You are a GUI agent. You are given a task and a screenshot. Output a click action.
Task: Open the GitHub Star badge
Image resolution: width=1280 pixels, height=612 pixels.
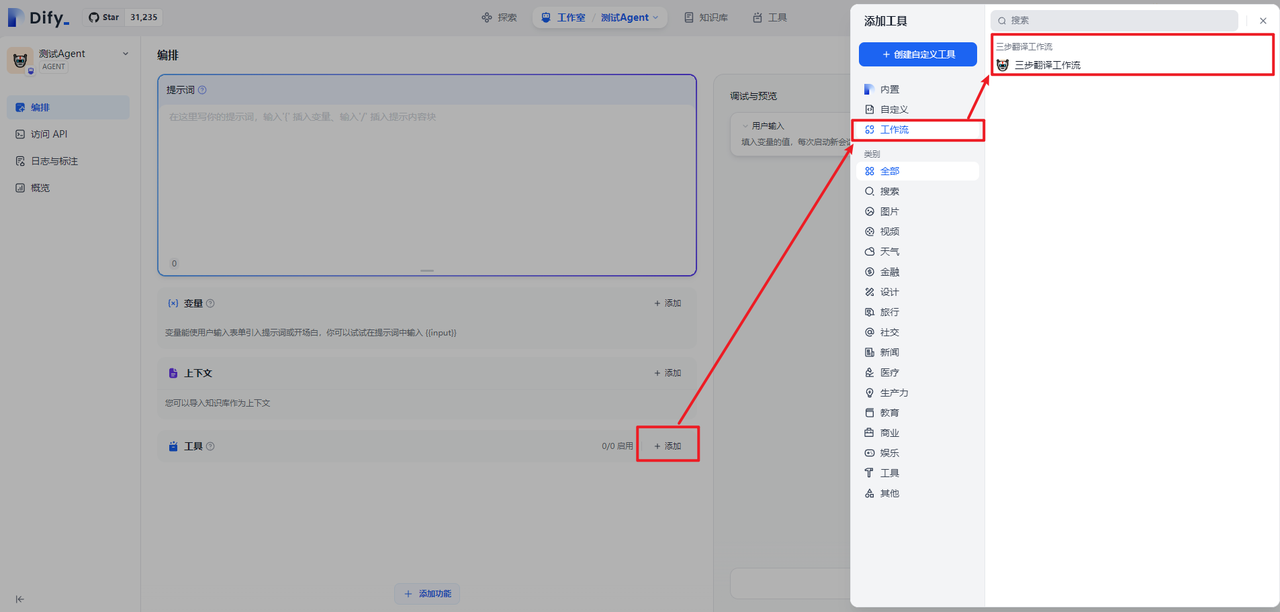tap(124, 17)
